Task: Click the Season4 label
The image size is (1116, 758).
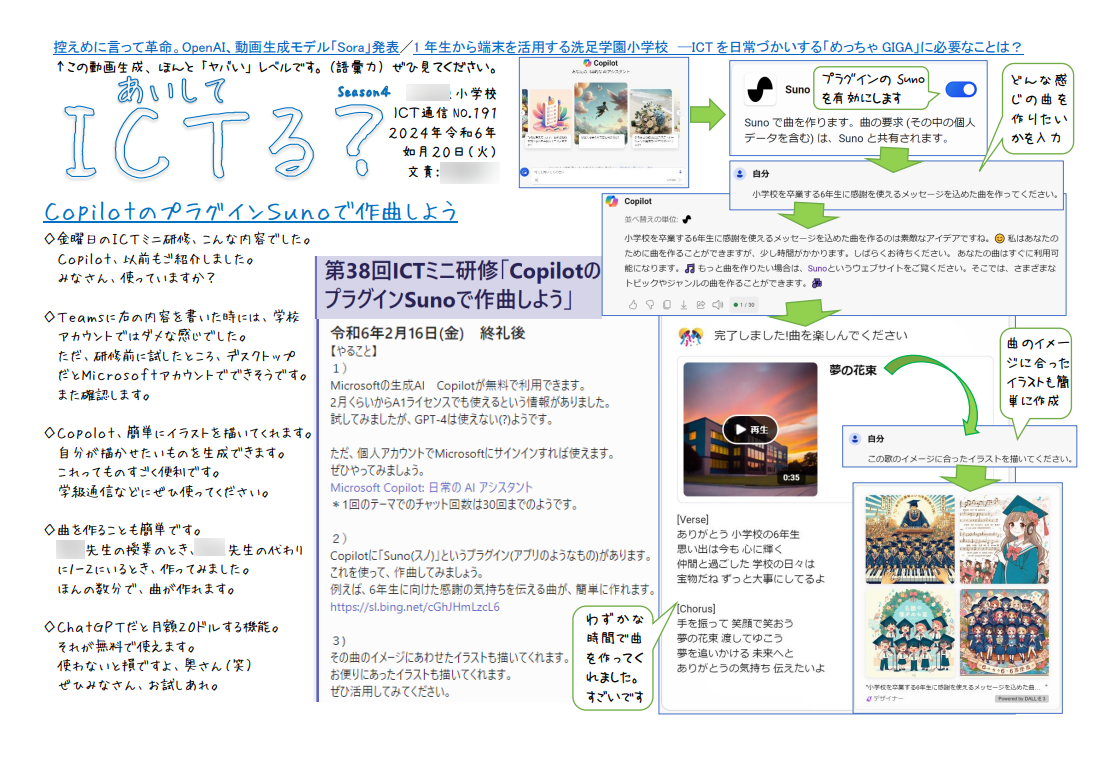Action: [364, 93]
